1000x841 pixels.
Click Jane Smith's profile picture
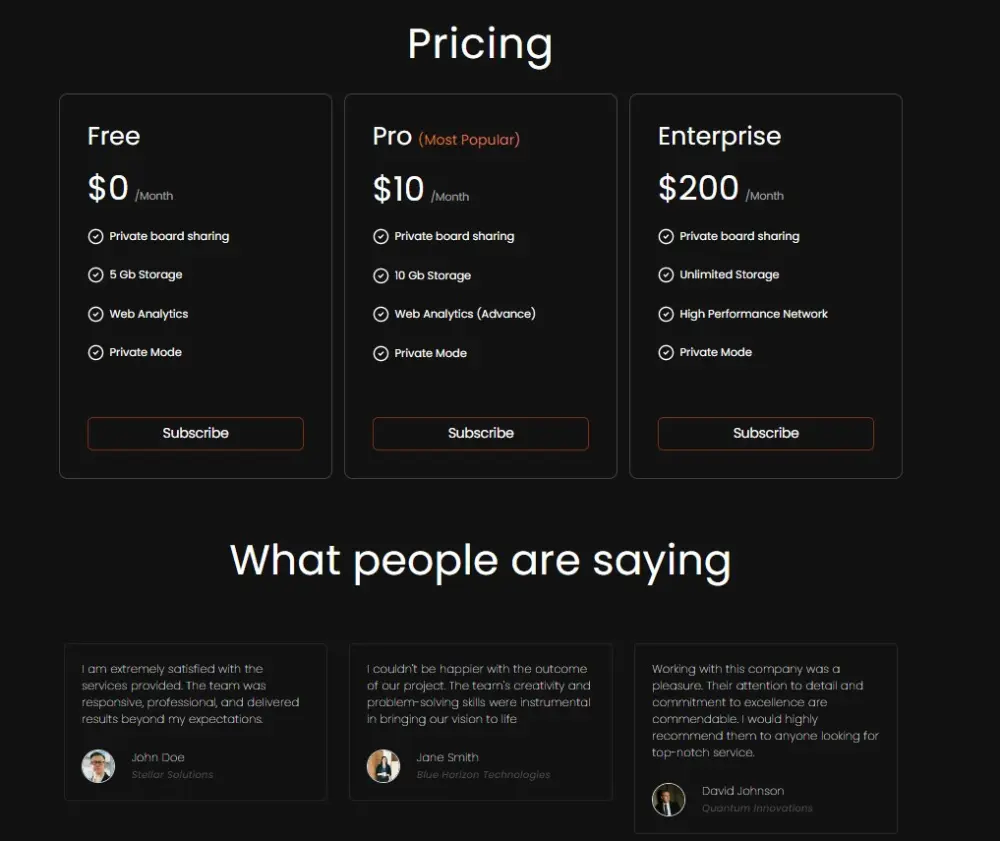coord(383,766)
